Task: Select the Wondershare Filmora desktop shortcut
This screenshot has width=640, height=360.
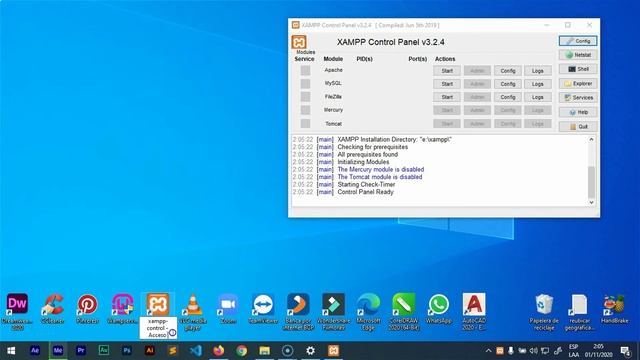Action: click(333, 311)
